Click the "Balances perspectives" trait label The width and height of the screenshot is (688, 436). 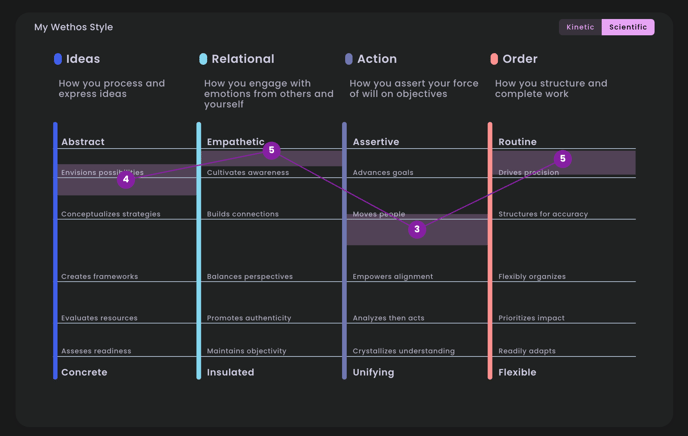point(250,277)
